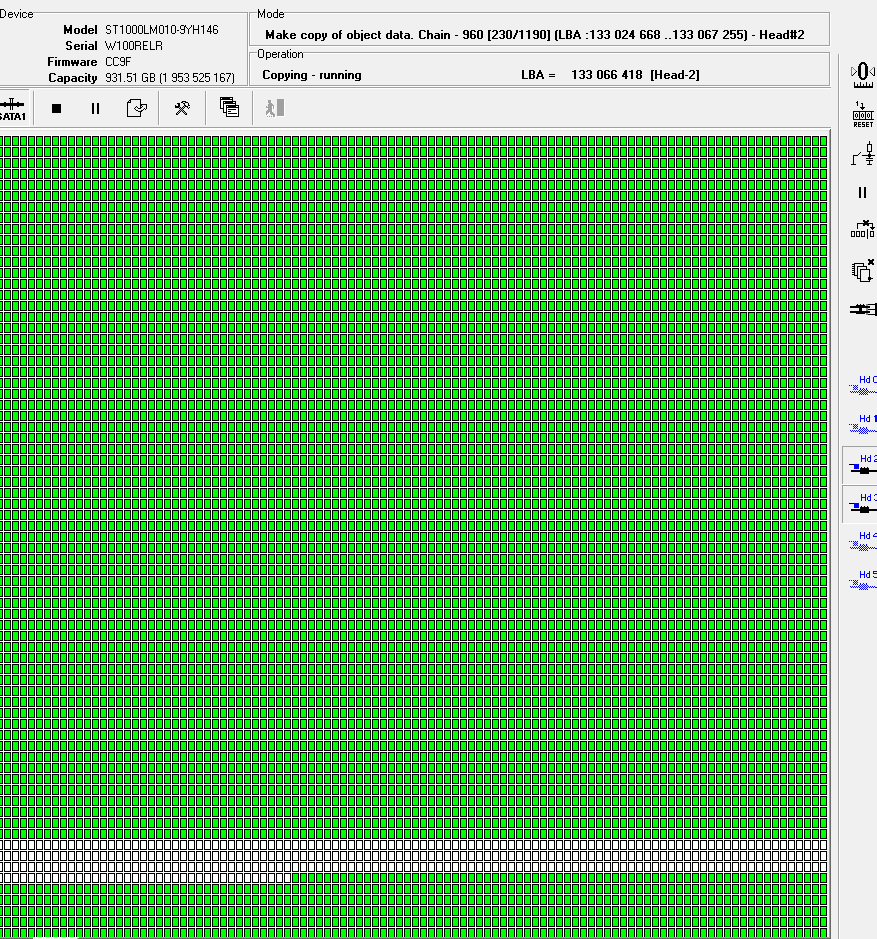Click the serial number W100RELR
Image resolution: width=877 pixels, height=939 pixels.
tap(134, 46)
